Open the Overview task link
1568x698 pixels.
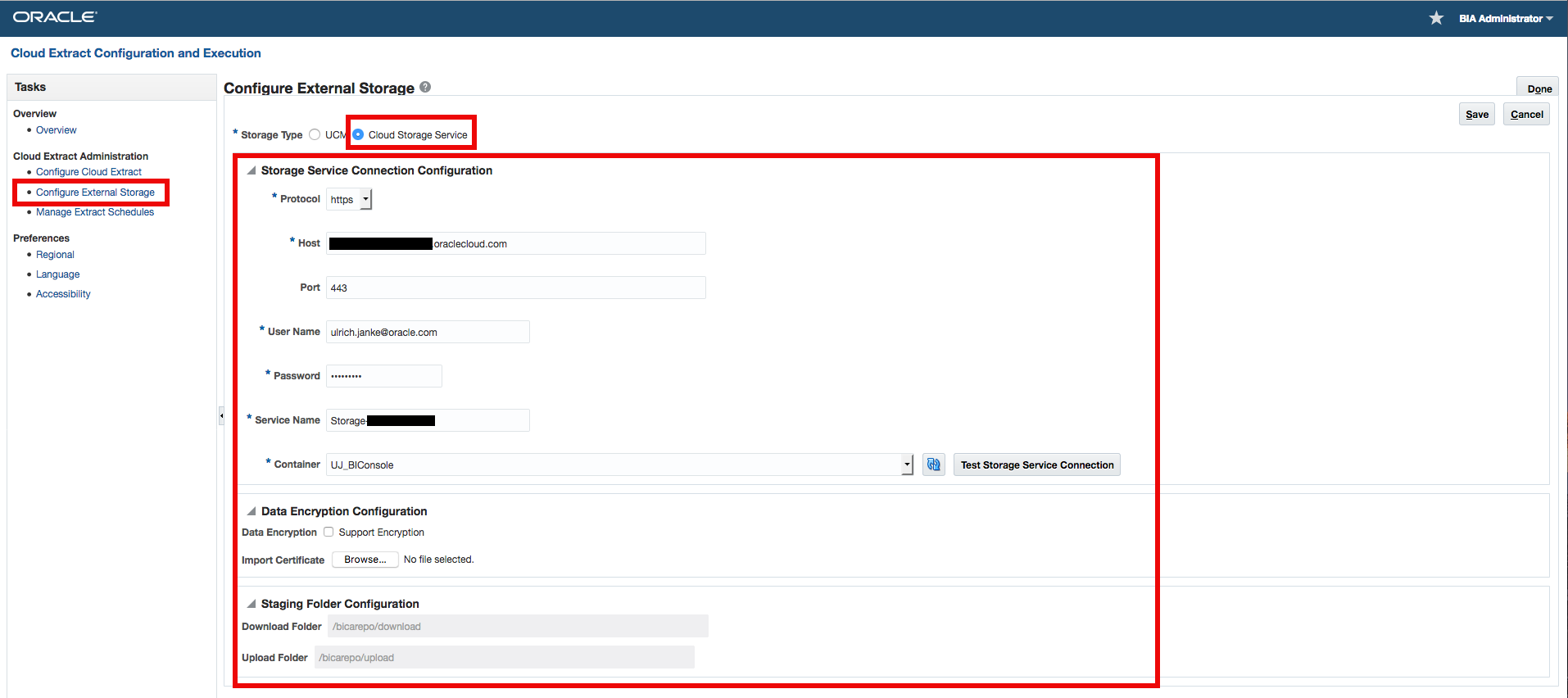pos(56,130)
